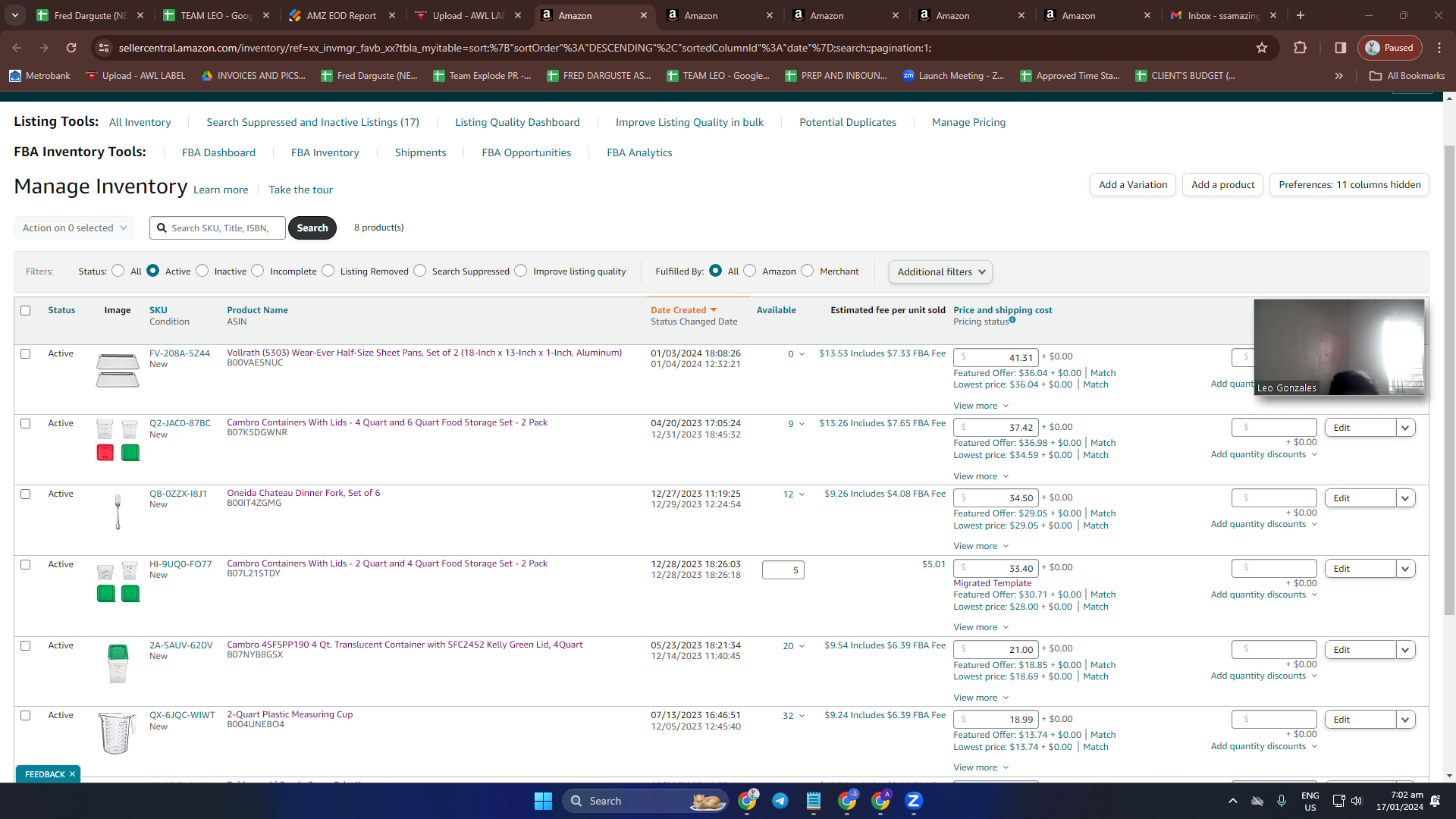Screen dimensions: 1456x819
Task: Show hidden system tray icons
Action: 1233,801
